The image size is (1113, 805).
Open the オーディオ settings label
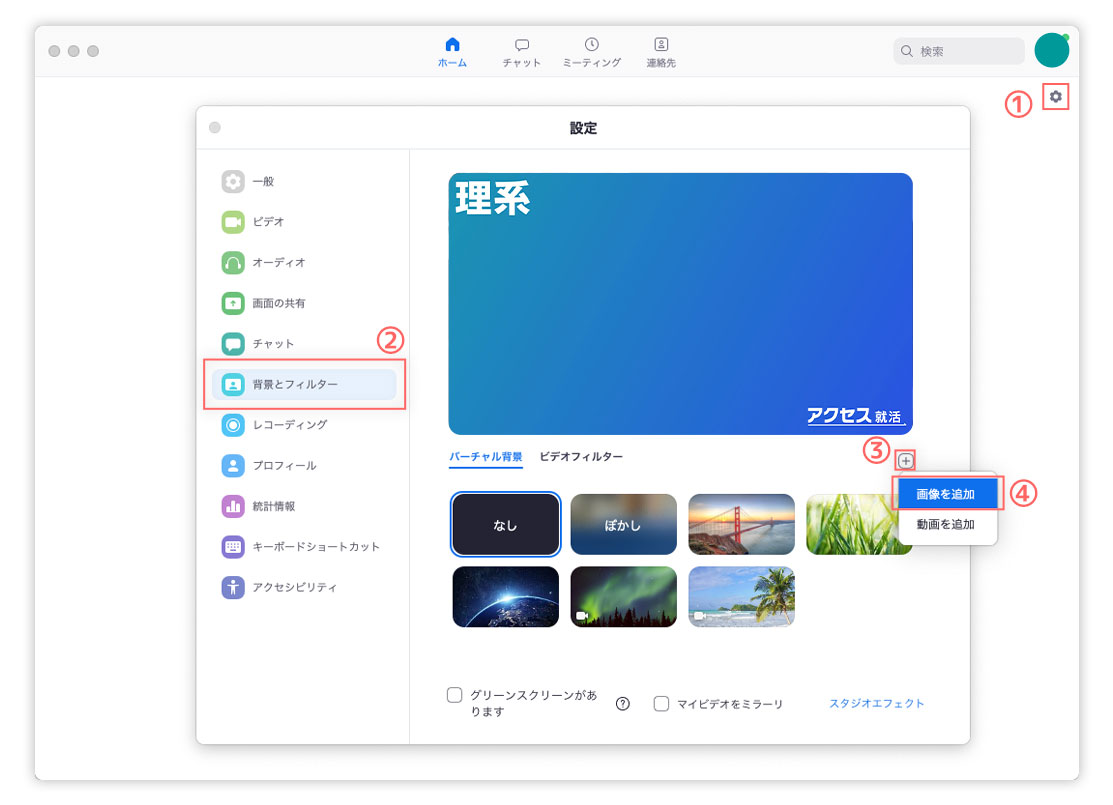[279, 263]
